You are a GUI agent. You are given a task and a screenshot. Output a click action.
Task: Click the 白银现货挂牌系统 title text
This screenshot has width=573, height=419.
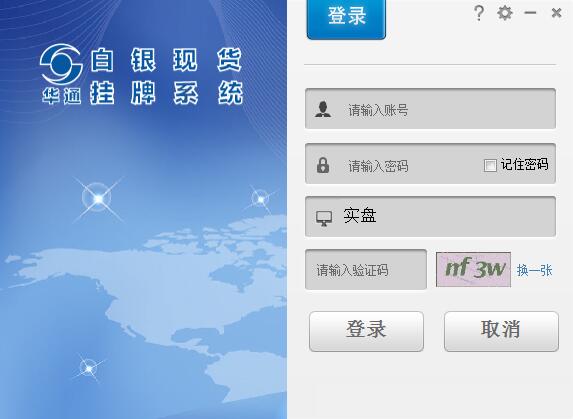[166, 76]
